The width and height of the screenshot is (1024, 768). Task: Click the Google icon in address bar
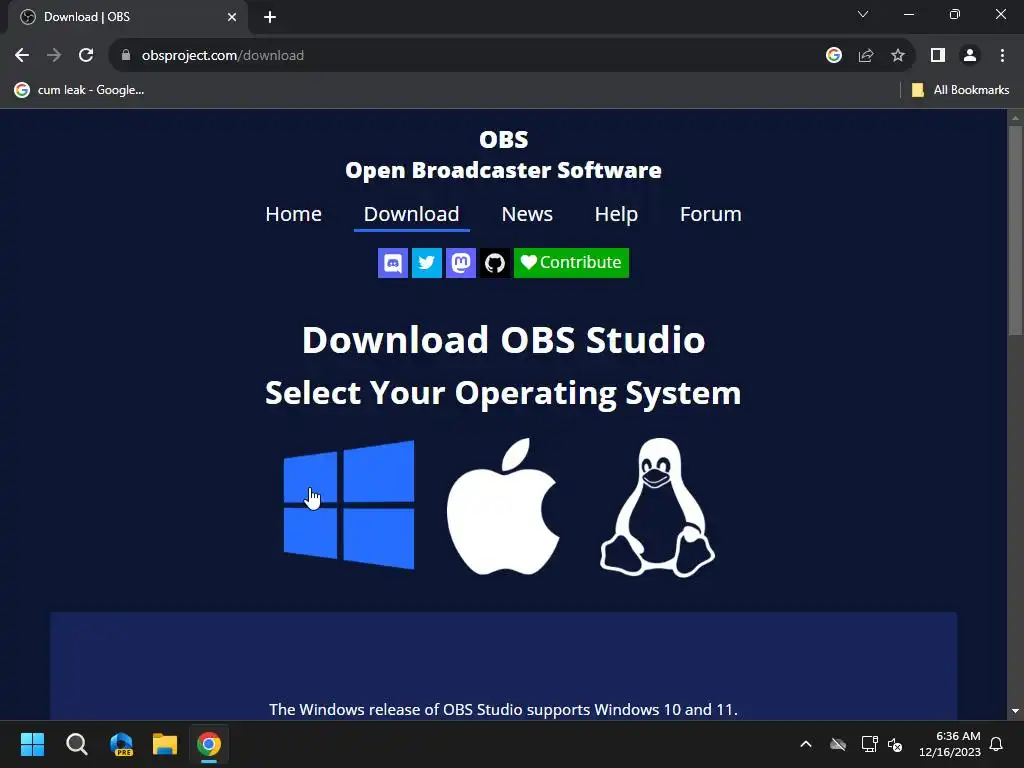833,56
